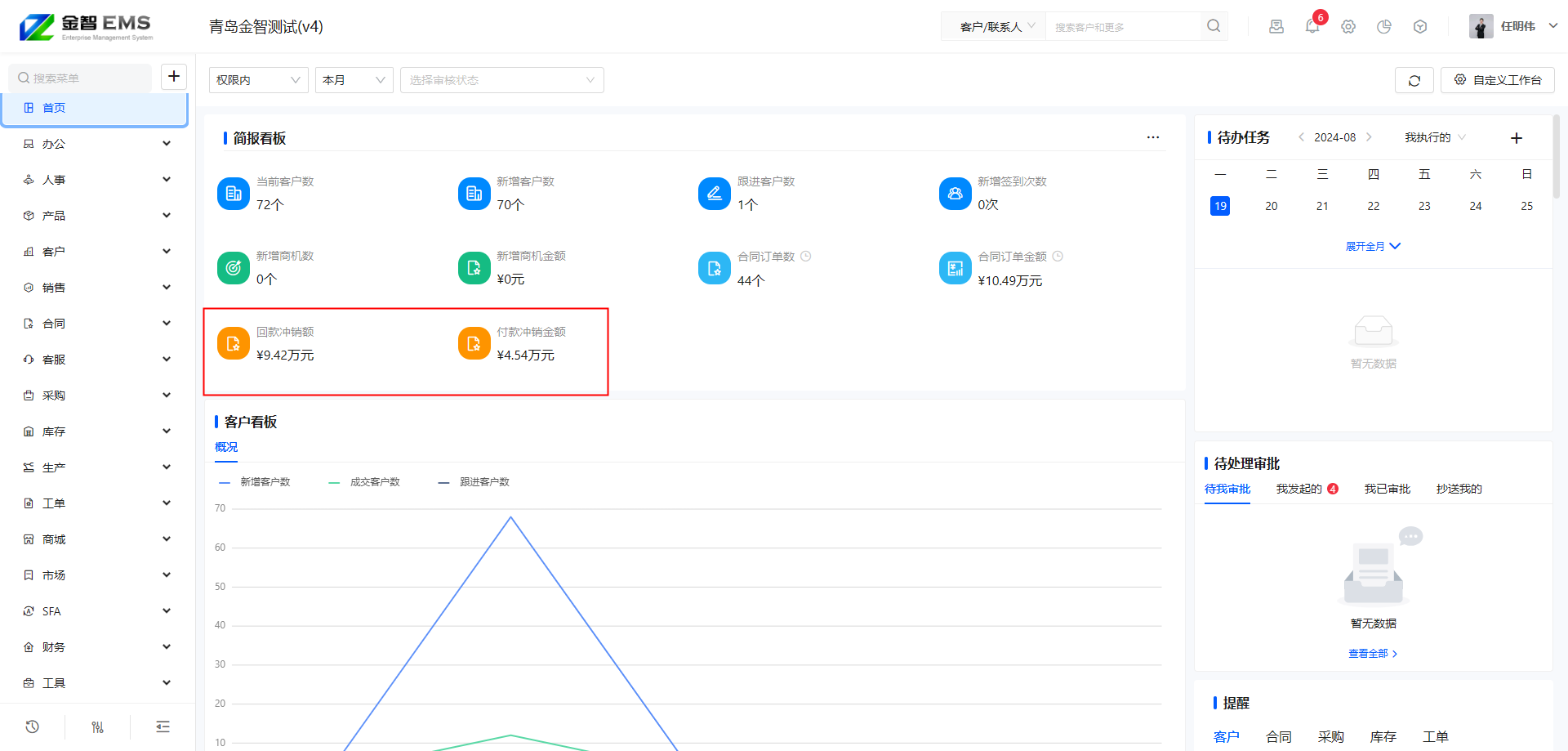Viewport: 1568px width, 751px height.
Task: Click the refresh button on the dashboard
Action: tap(1414, 80)
